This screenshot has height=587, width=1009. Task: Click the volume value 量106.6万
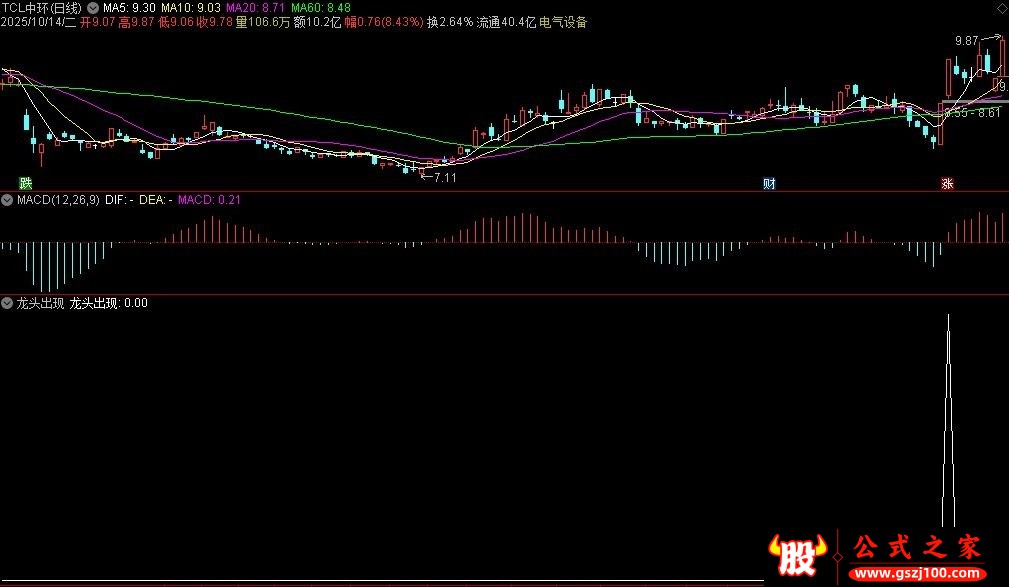[263, 23]
